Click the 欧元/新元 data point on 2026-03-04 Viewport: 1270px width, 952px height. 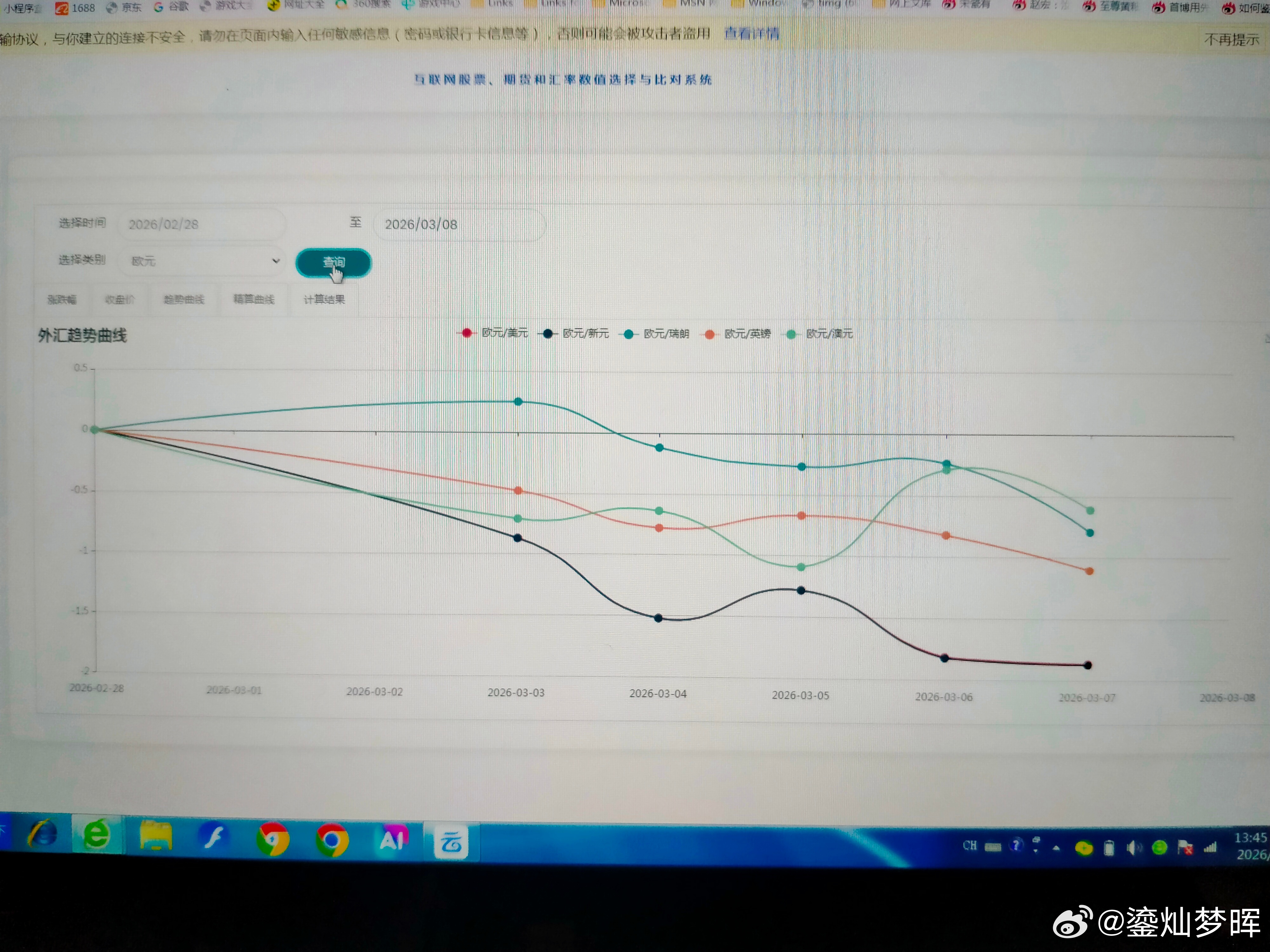click(x=658, y=618)
